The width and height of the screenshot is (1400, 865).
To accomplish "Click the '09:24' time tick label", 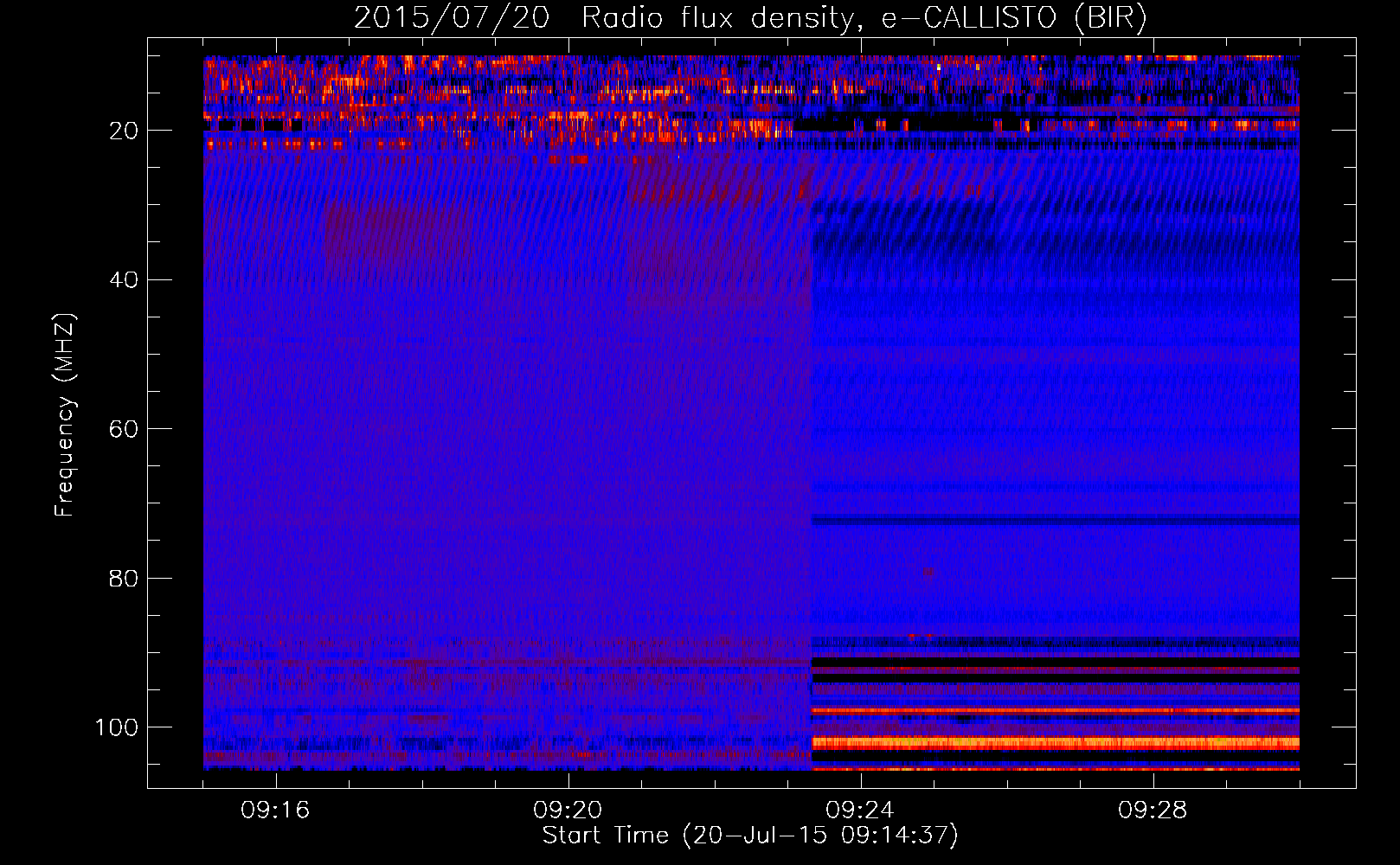I will (860, 811).
